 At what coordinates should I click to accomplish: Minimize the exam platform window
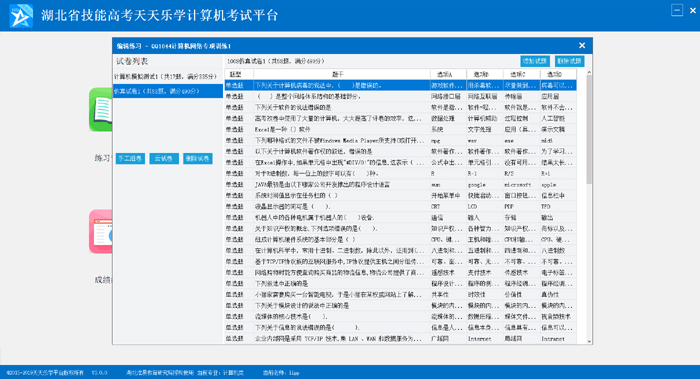point(677,10)
